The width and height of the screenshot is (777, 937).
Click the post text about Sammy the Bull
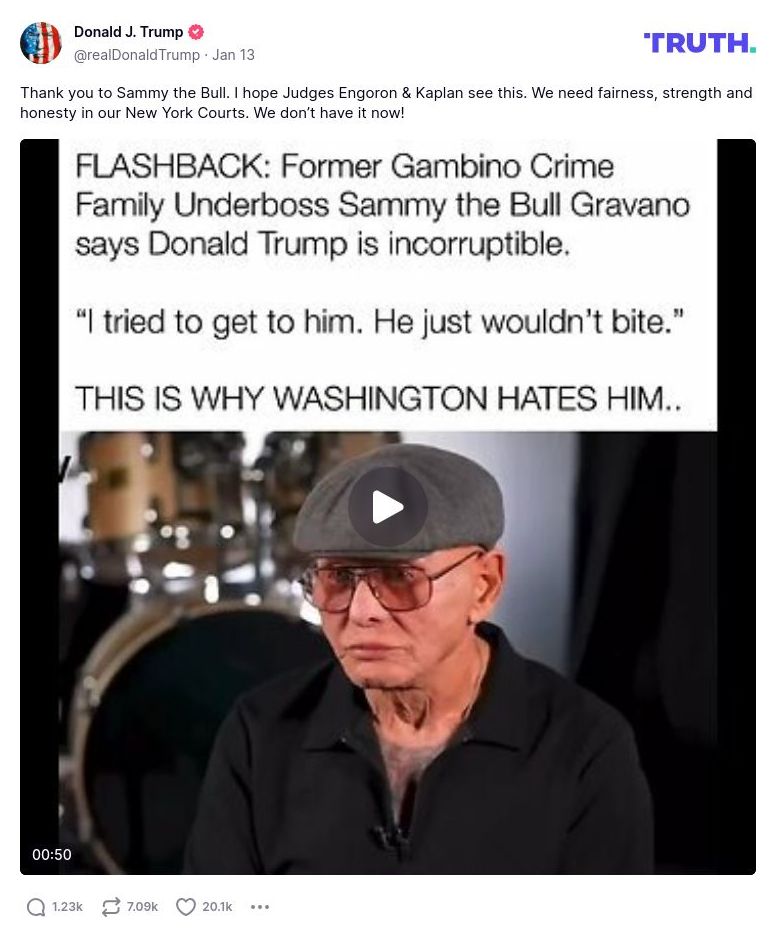pyautogui.click(x=386, y=103)
